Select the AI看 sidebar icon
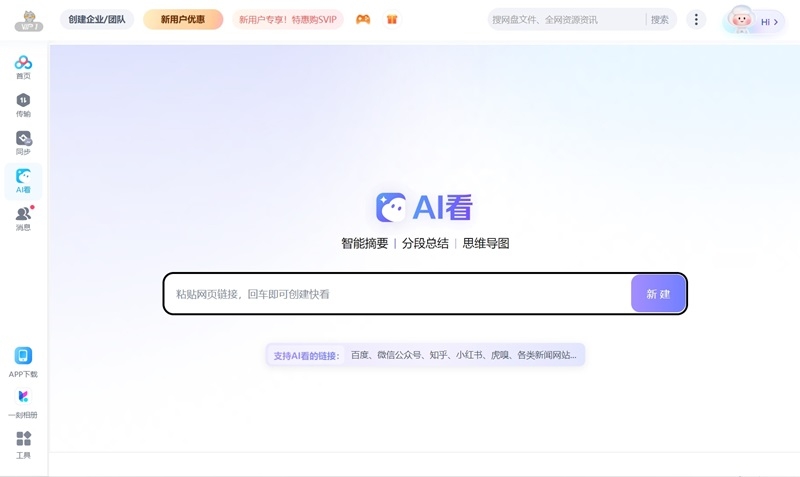This screenshot has width=800, height=477. click(23, 181)
